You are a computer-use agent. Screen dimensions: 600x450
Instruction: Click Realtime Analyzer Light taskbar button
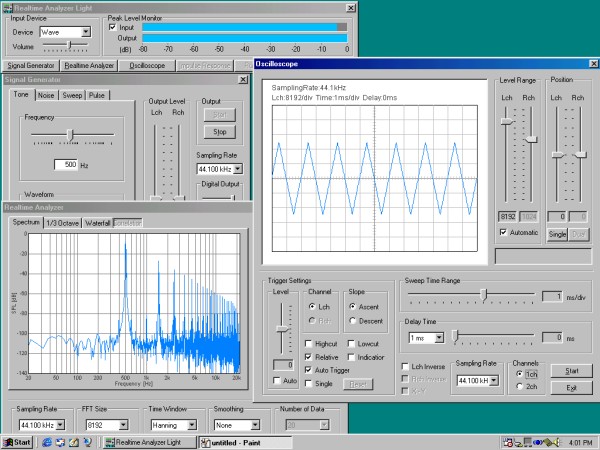(150, 443)
